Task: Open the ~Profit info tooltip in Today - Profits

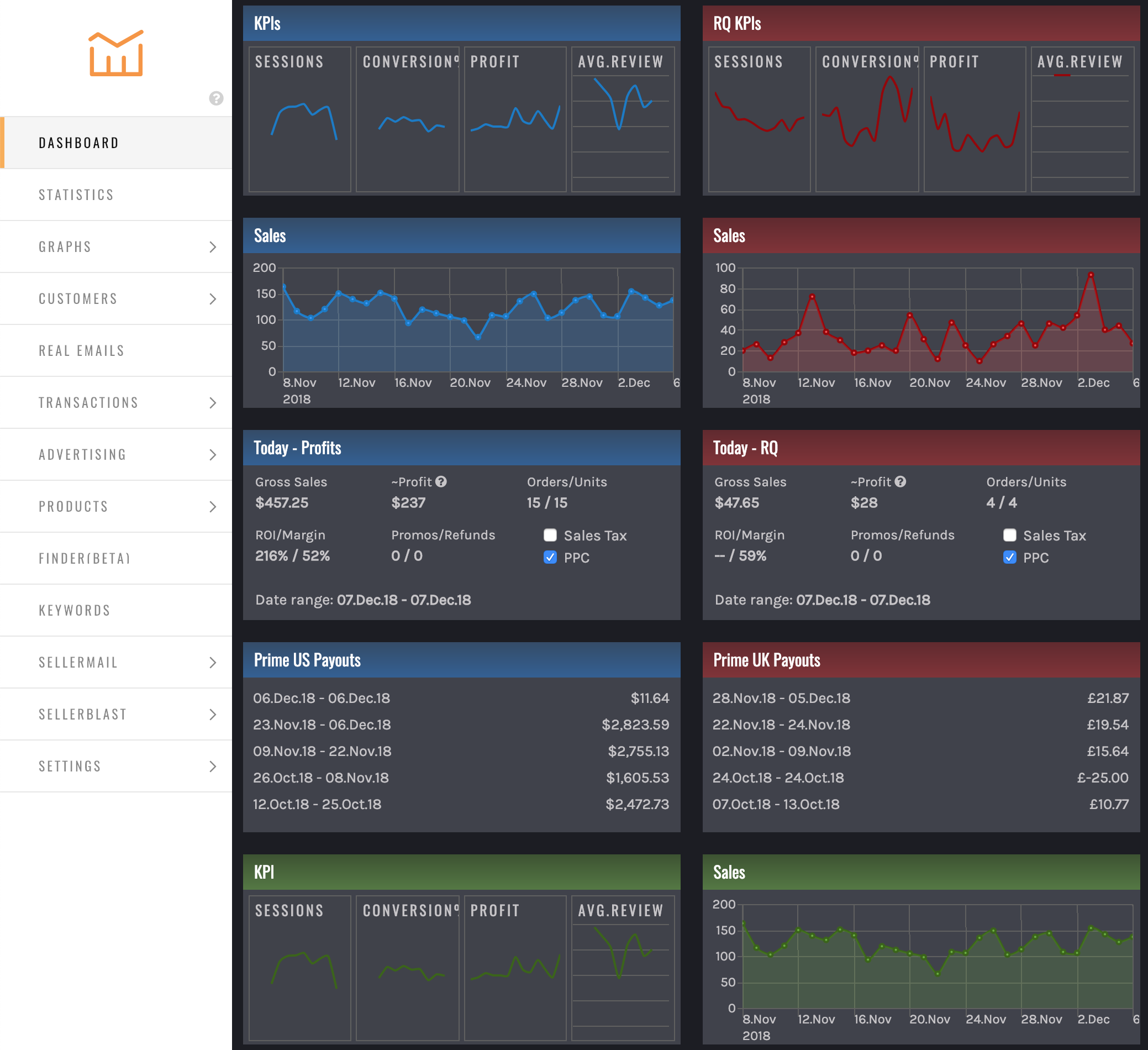Action: [x=441, y=481]
